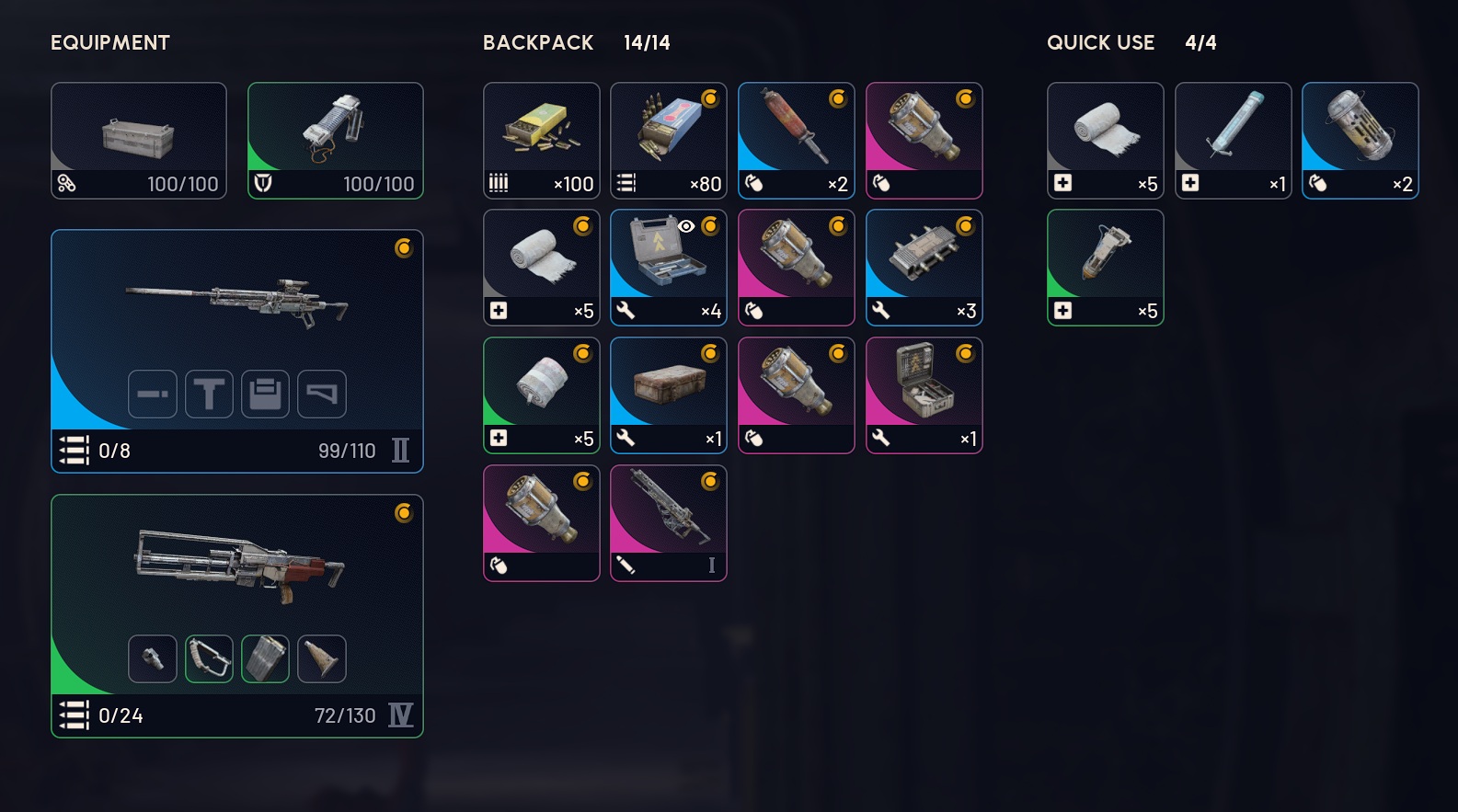Image resolution: width=1458 pixels, height=812 pixels.
Task: Click the barrel attachment slot on sniper rifle
Action: point(153,395)
